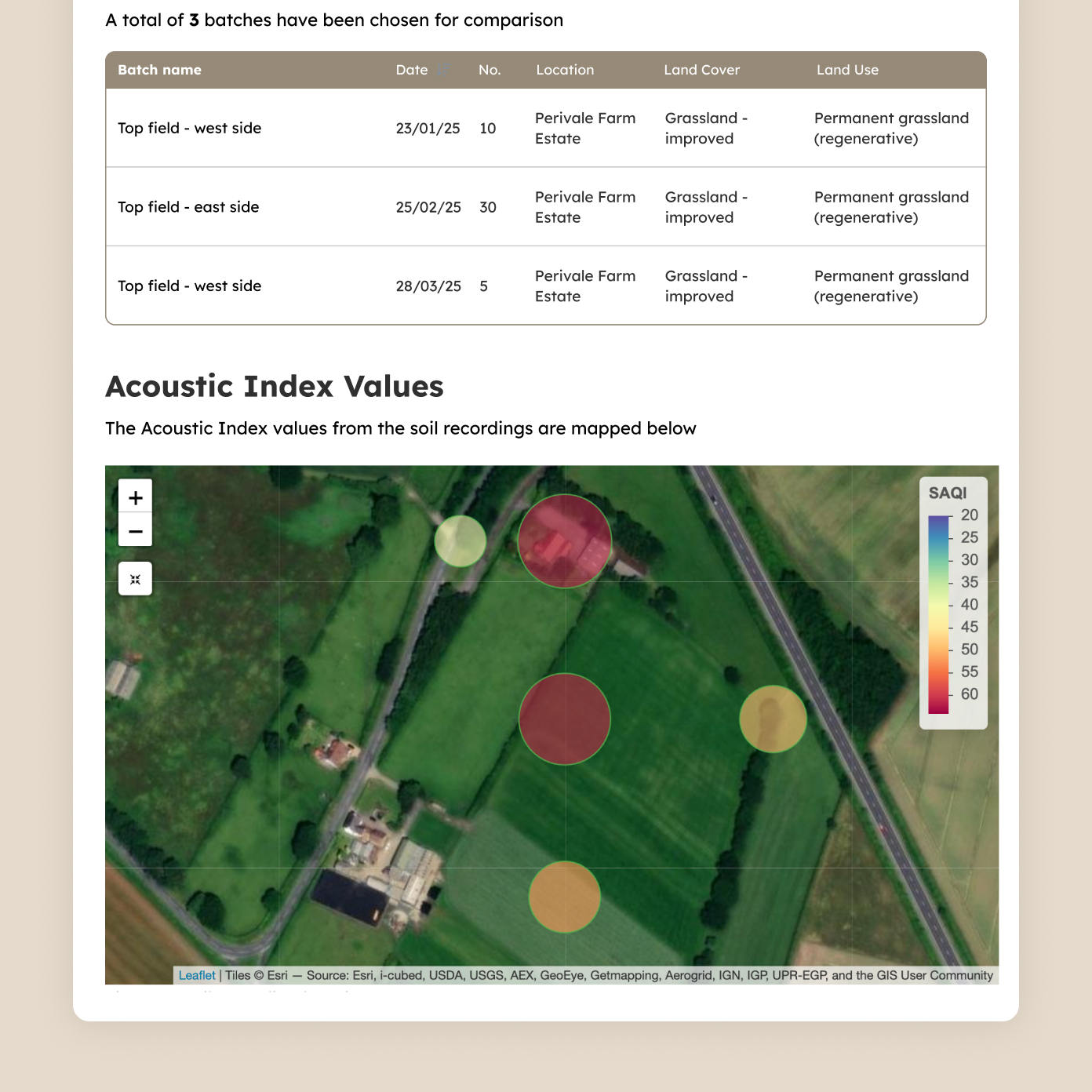
Task: Click the 25/02/25 date cell
Action: coord(428,207)
